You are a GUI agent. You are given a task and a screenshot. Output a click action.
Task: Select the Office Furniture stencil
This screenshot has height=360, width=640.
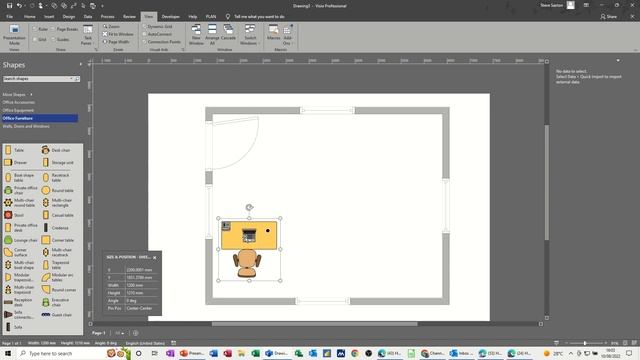[40, 118]
